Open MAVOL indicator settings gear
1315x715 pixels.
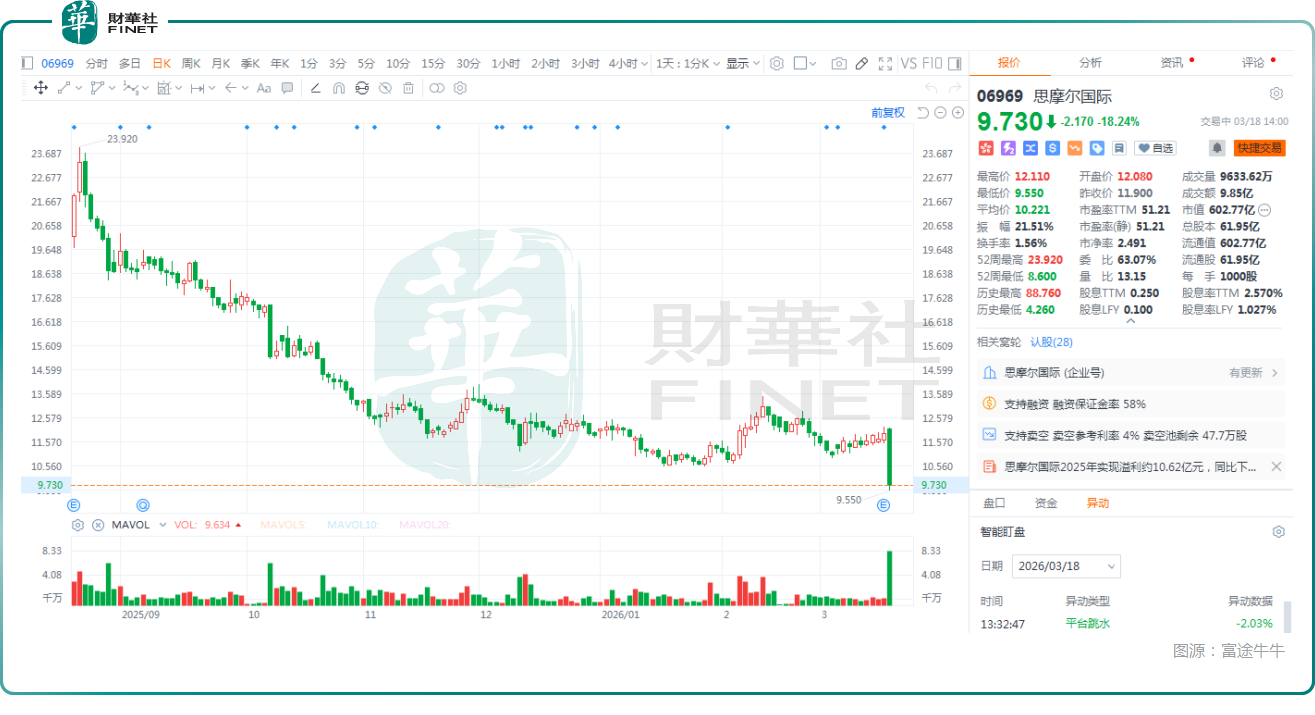coord(78,525)
